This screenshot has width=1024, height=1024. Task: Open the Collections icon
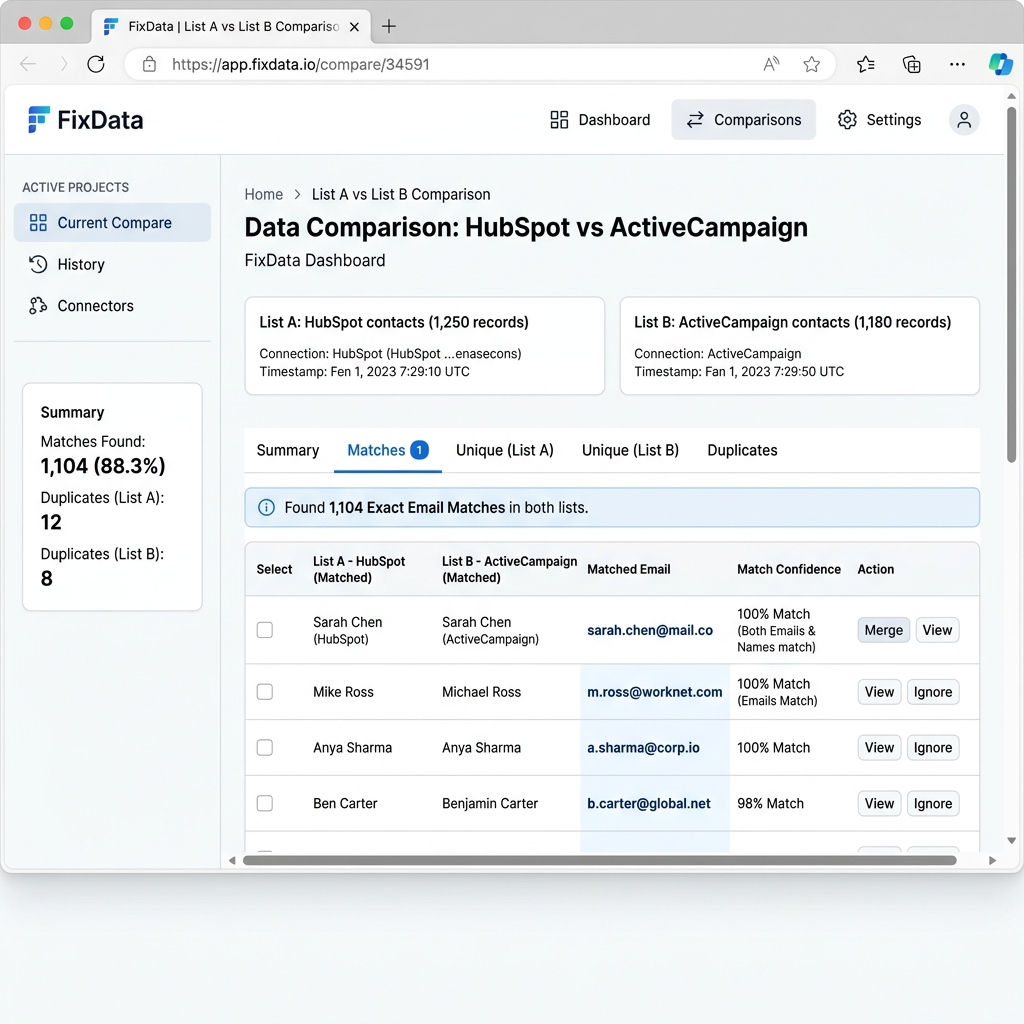pos(912,64)
